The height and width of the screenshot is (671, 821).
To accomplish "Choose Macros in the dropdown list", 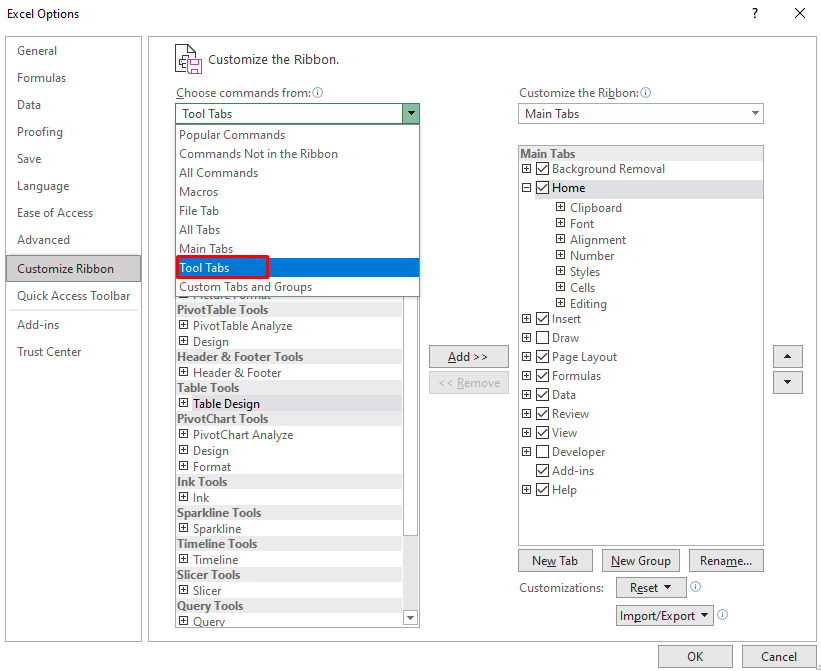I will pyautogui.click(x=297, y=192).
